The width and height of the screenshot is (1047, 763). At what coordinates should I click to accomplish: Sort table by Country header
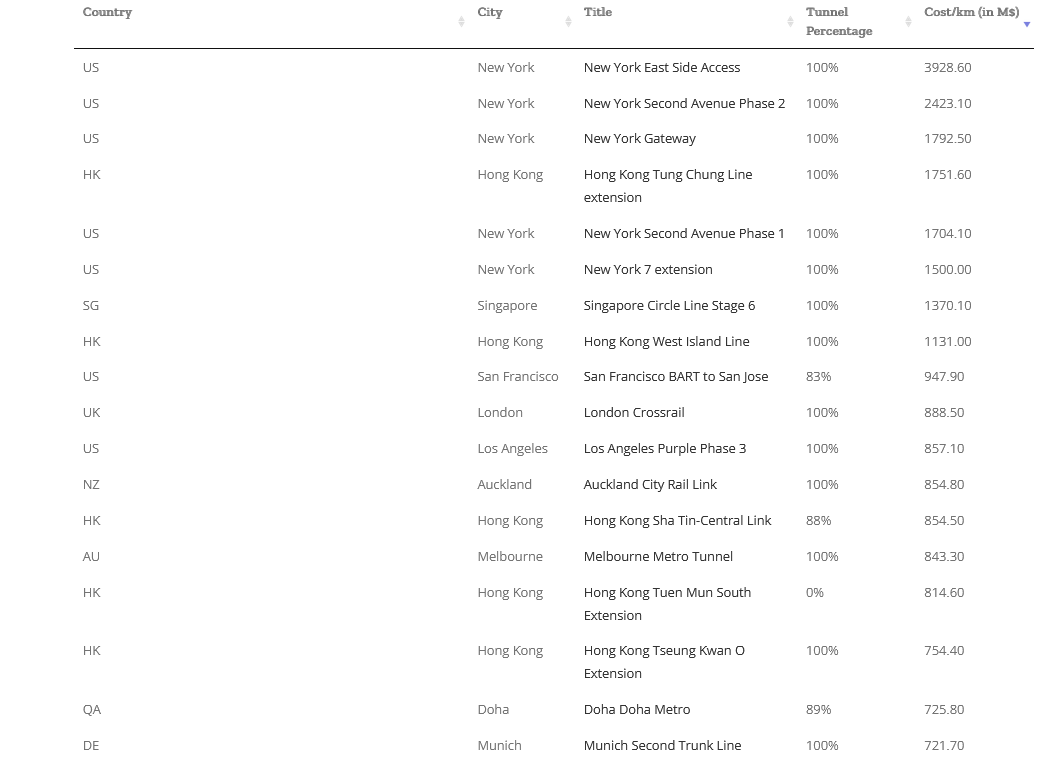point(108,12)
